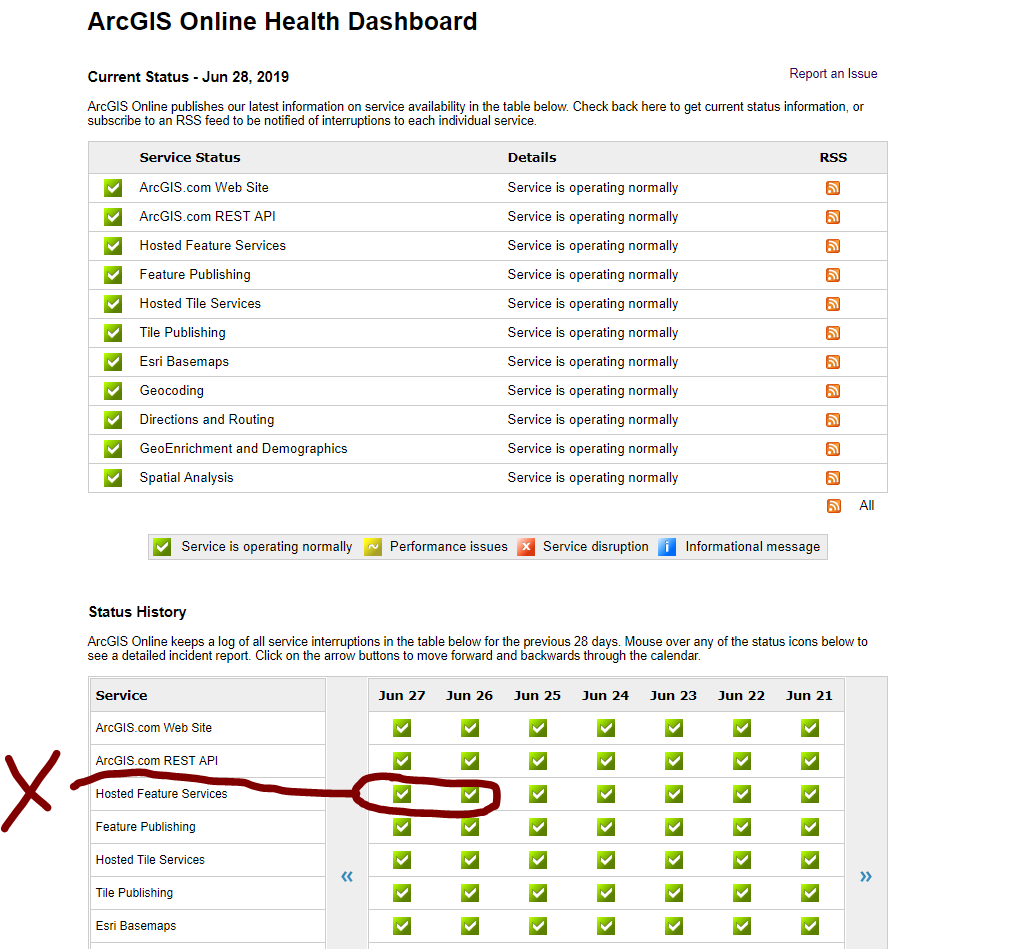Click ArcGIS.com Web Site status for Jun 27
Screen dimensions: 1015x949
(x=402, y=728)
